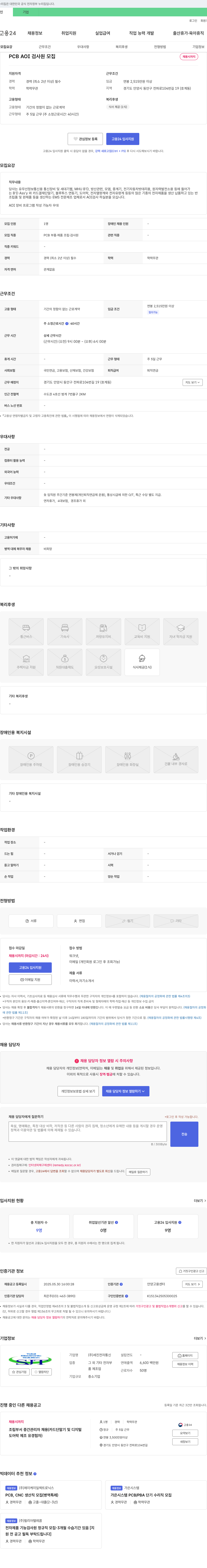Click the 거짓구인광고 신고 button
Screen dimensions: 207x1568
[191, 1271]
